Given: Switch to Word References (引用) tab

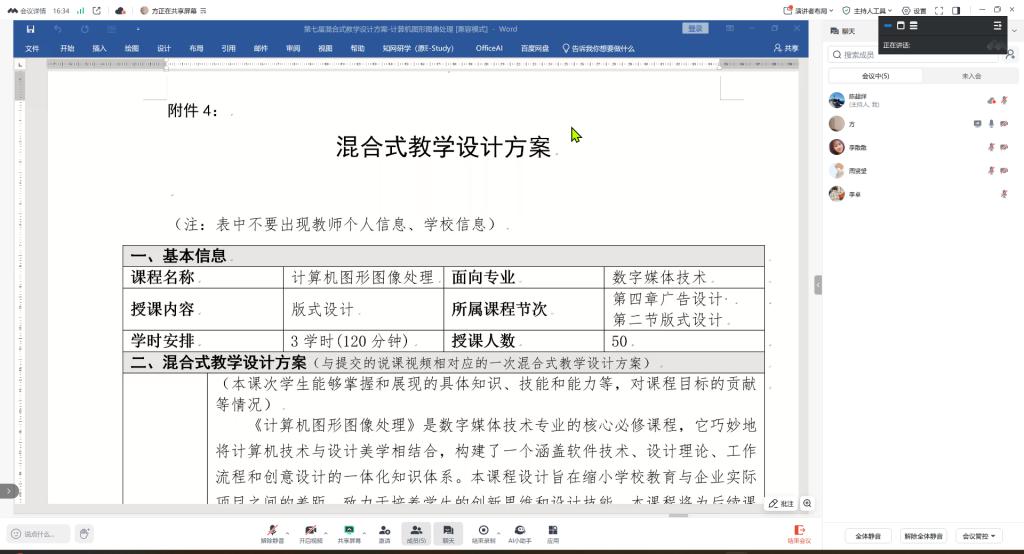Looking at the screenshot, I should click(x=229, y=48).
